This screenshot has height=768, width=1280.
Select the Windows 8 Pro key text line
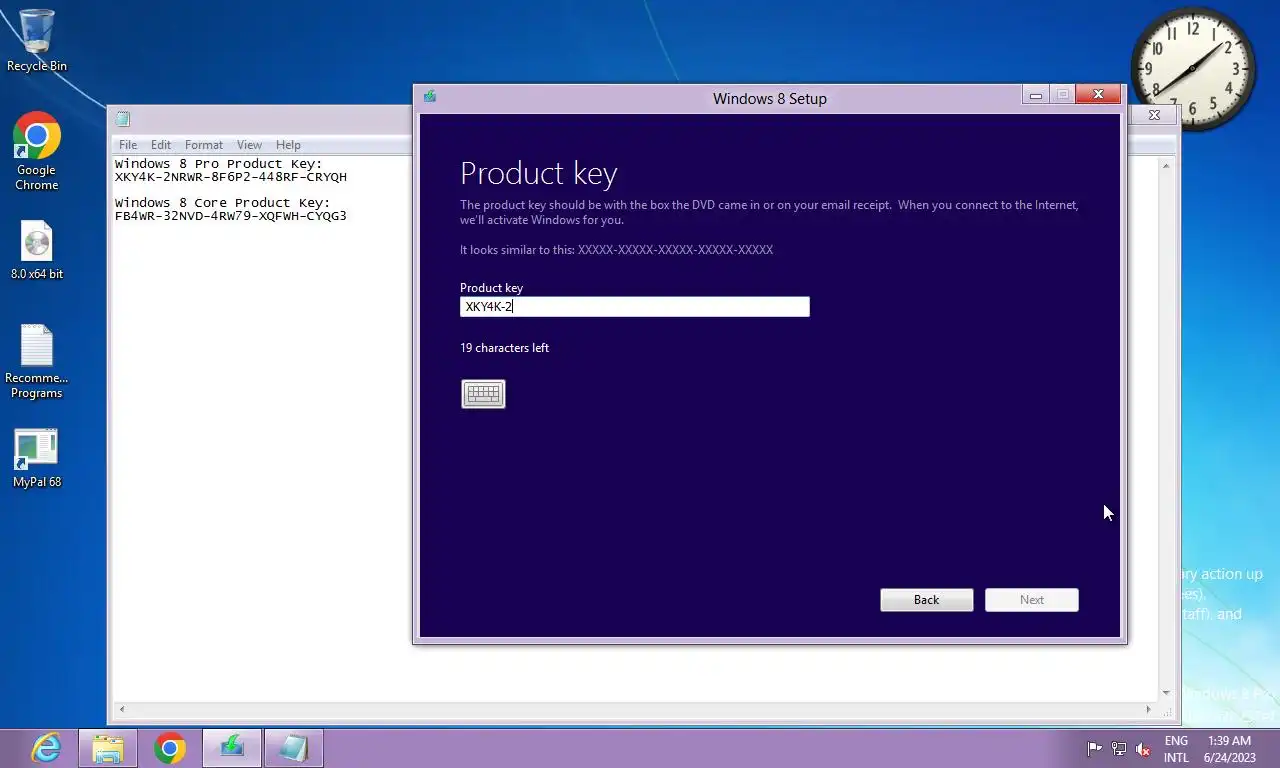pos(231,177)
